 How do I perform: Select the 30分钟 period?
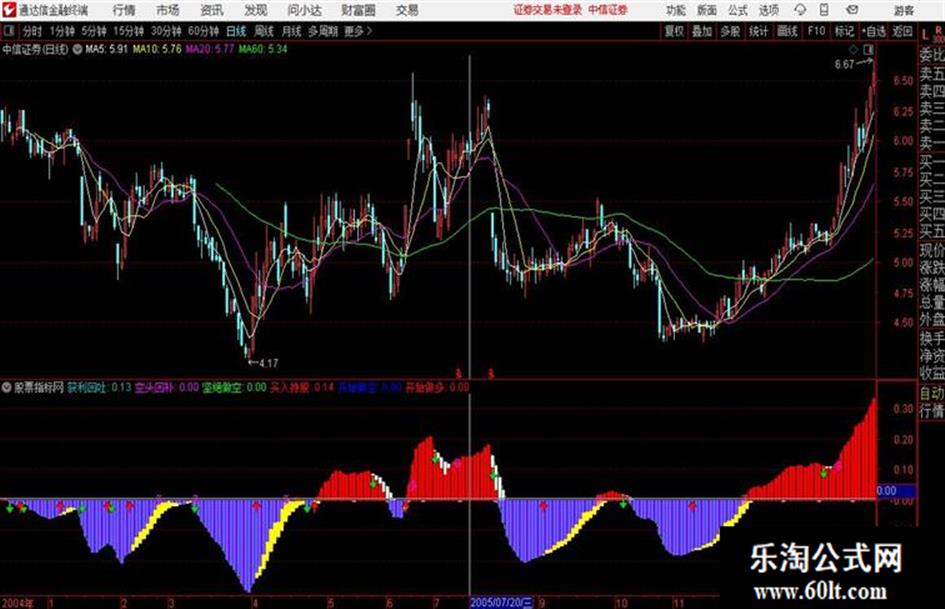click(166, 31)
